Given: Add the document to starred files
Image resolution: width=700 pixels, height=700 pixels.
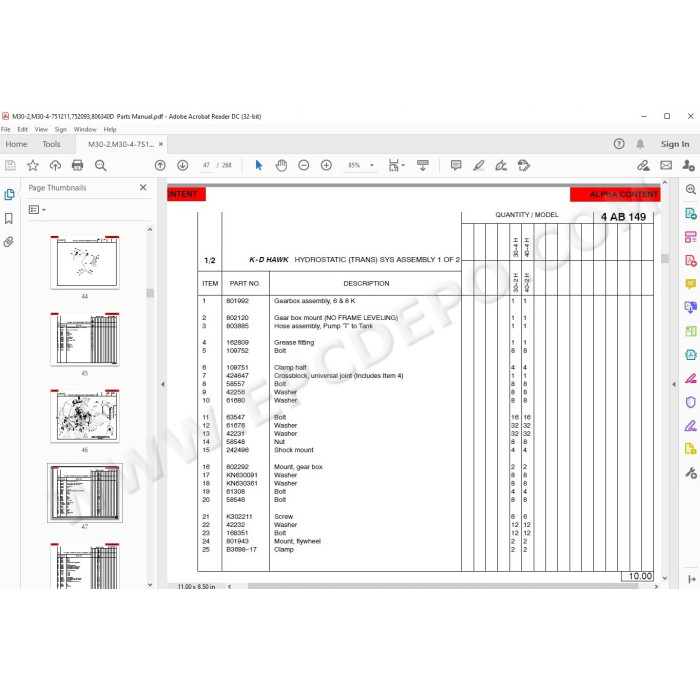Looking at the screenshot, I should [x=33, y=166].
